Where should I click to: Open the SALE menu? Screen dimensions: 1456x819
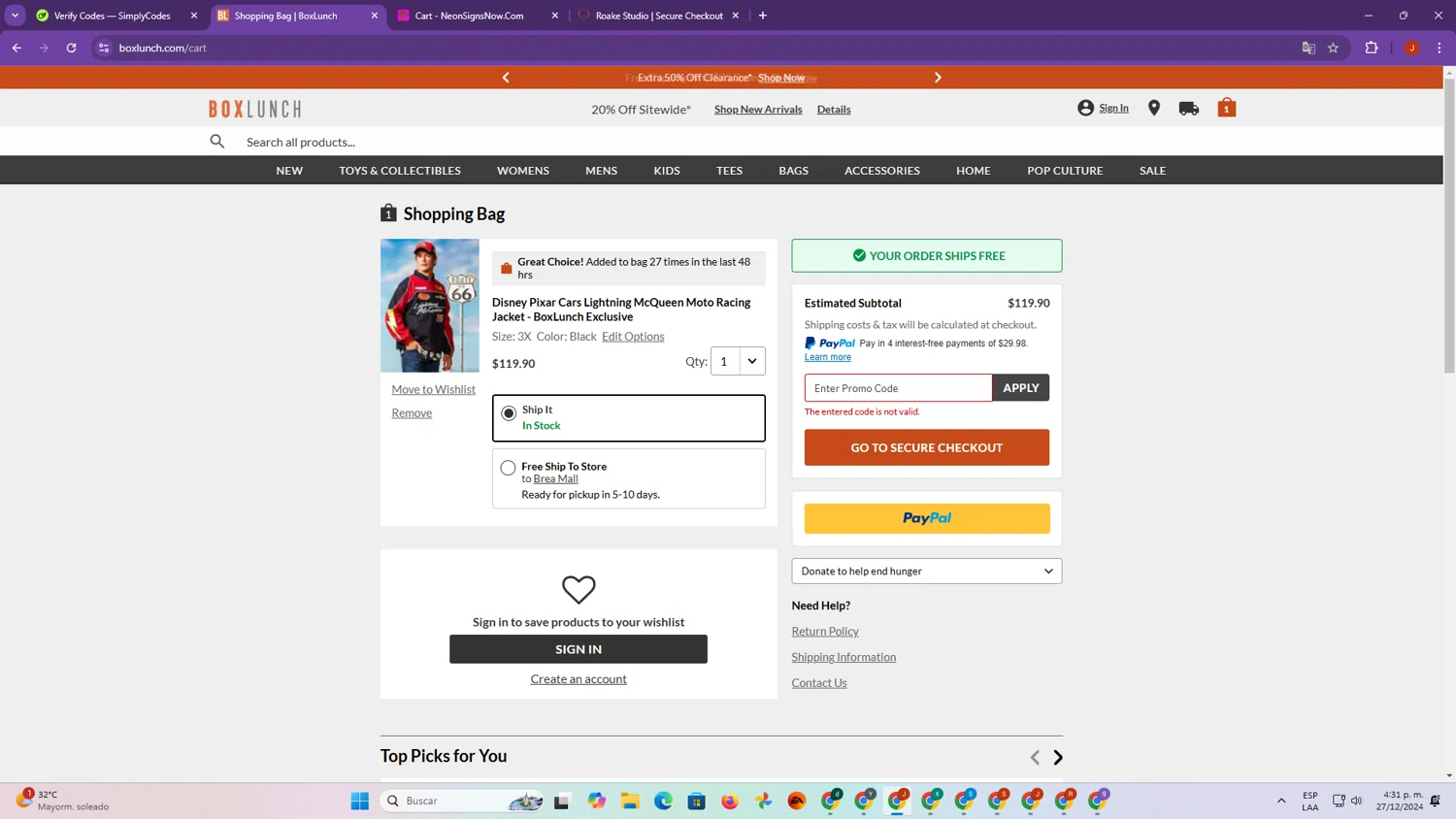point(1152,171)
